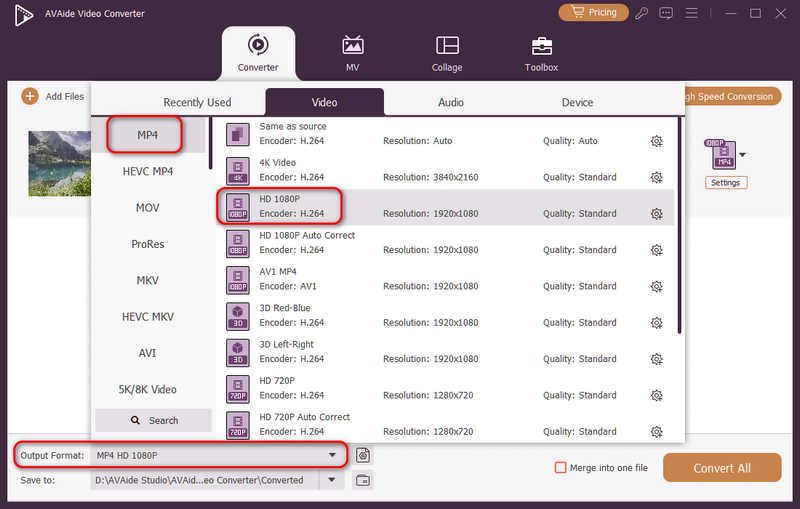The width and height of the screenshot is (800, 509).
Task: Click the HD 1080P preset icon
Action: 238,207
